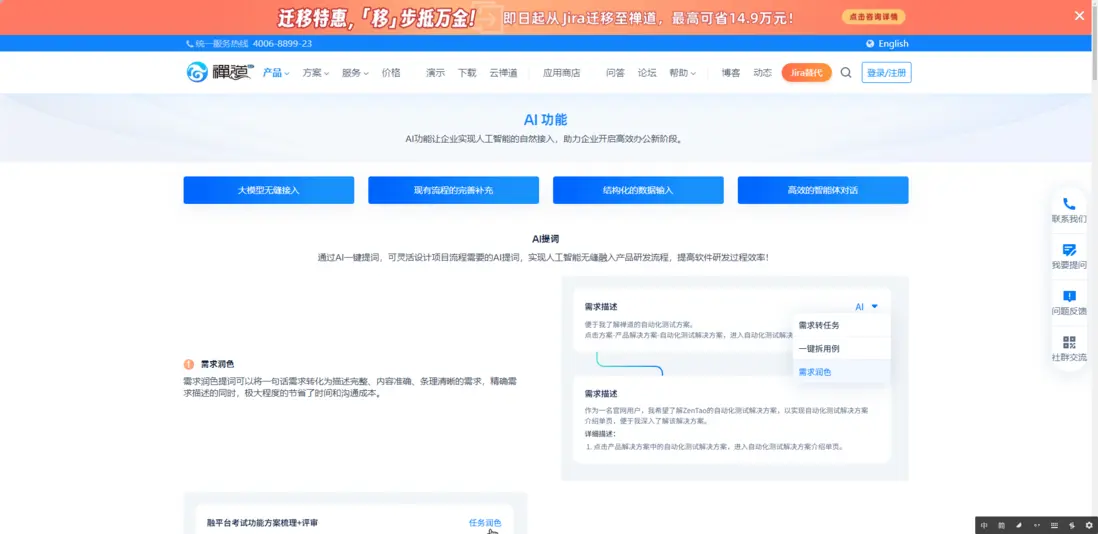
Task: Click the globe icon beside English
Action: [870, 43]
